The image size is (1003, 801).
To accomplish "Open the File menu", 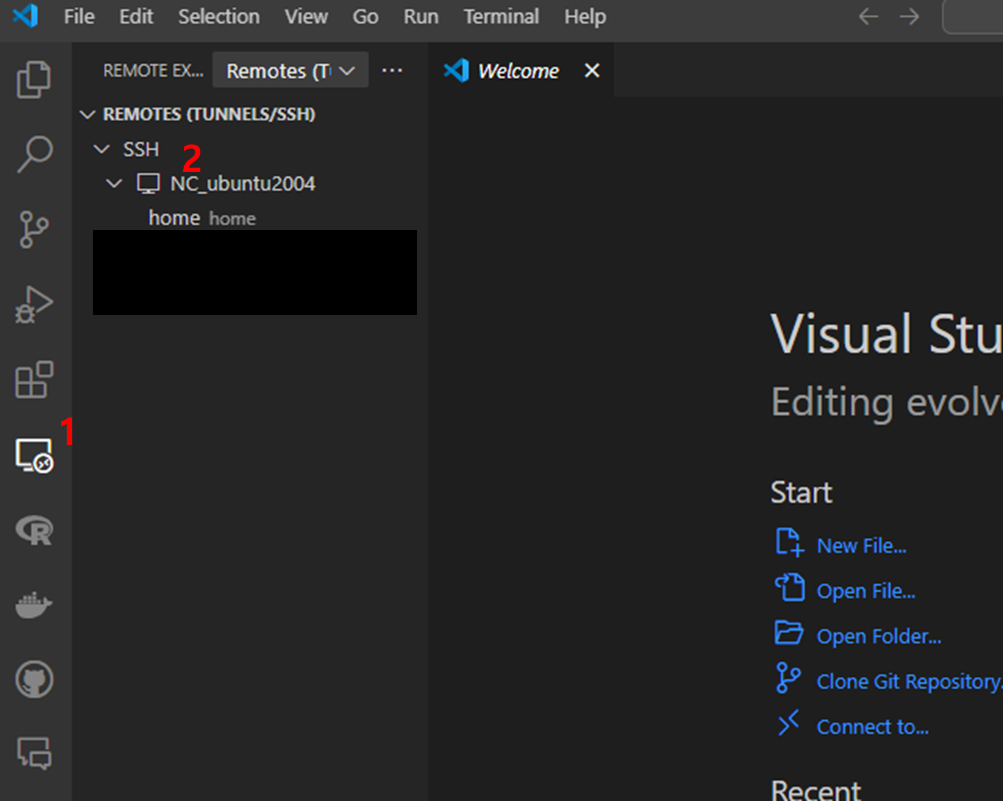I will 79,17.
